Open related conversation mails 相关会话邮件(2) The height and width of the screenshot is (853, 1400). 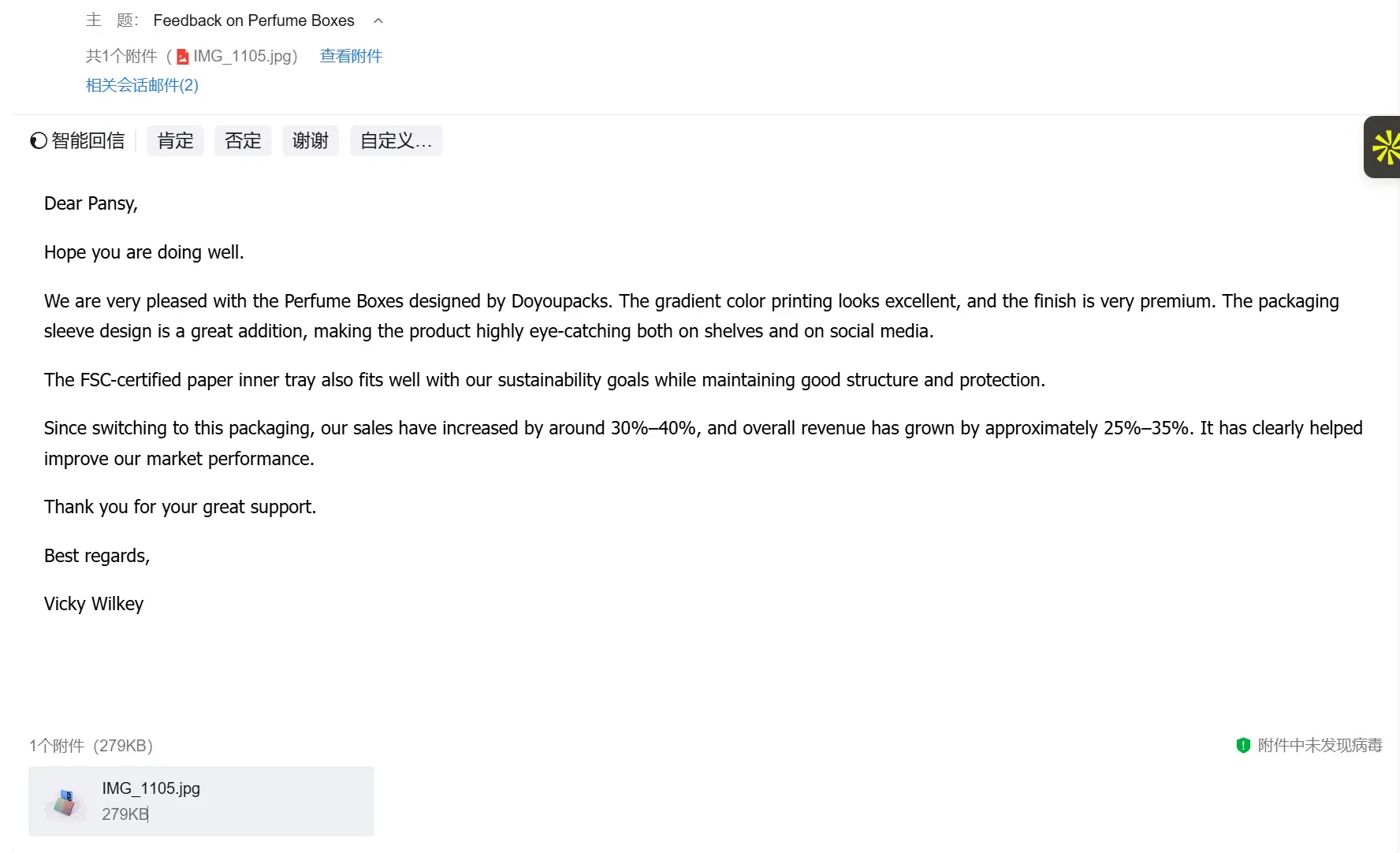[142, 85]
